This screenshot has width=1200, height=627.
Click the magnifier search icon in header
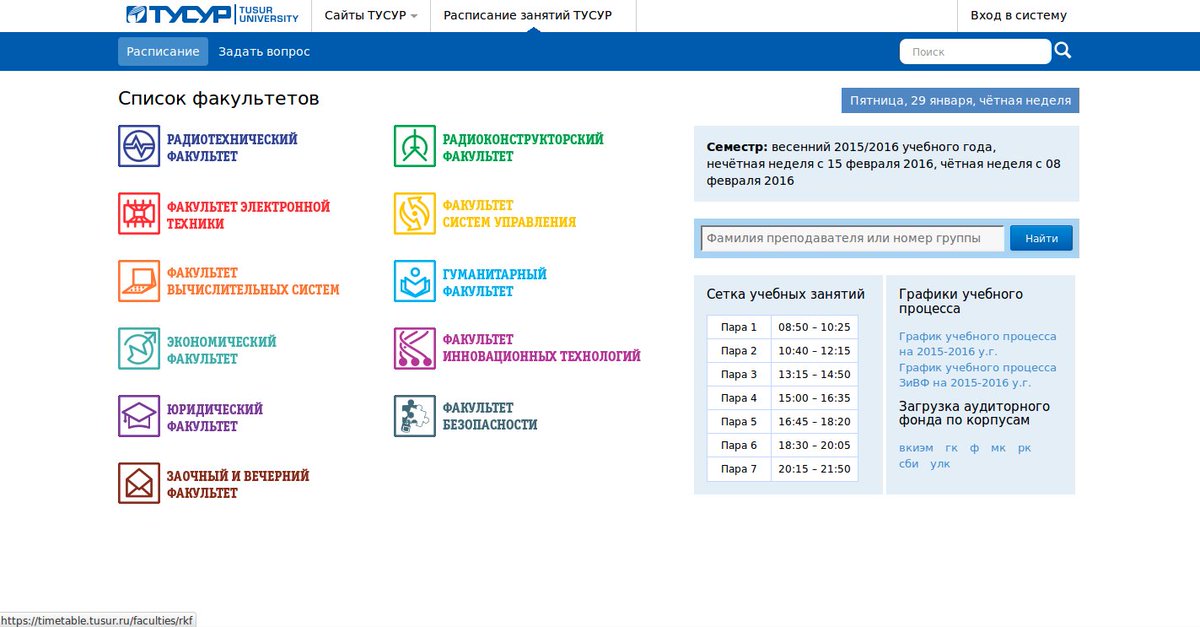(1063, 51)
